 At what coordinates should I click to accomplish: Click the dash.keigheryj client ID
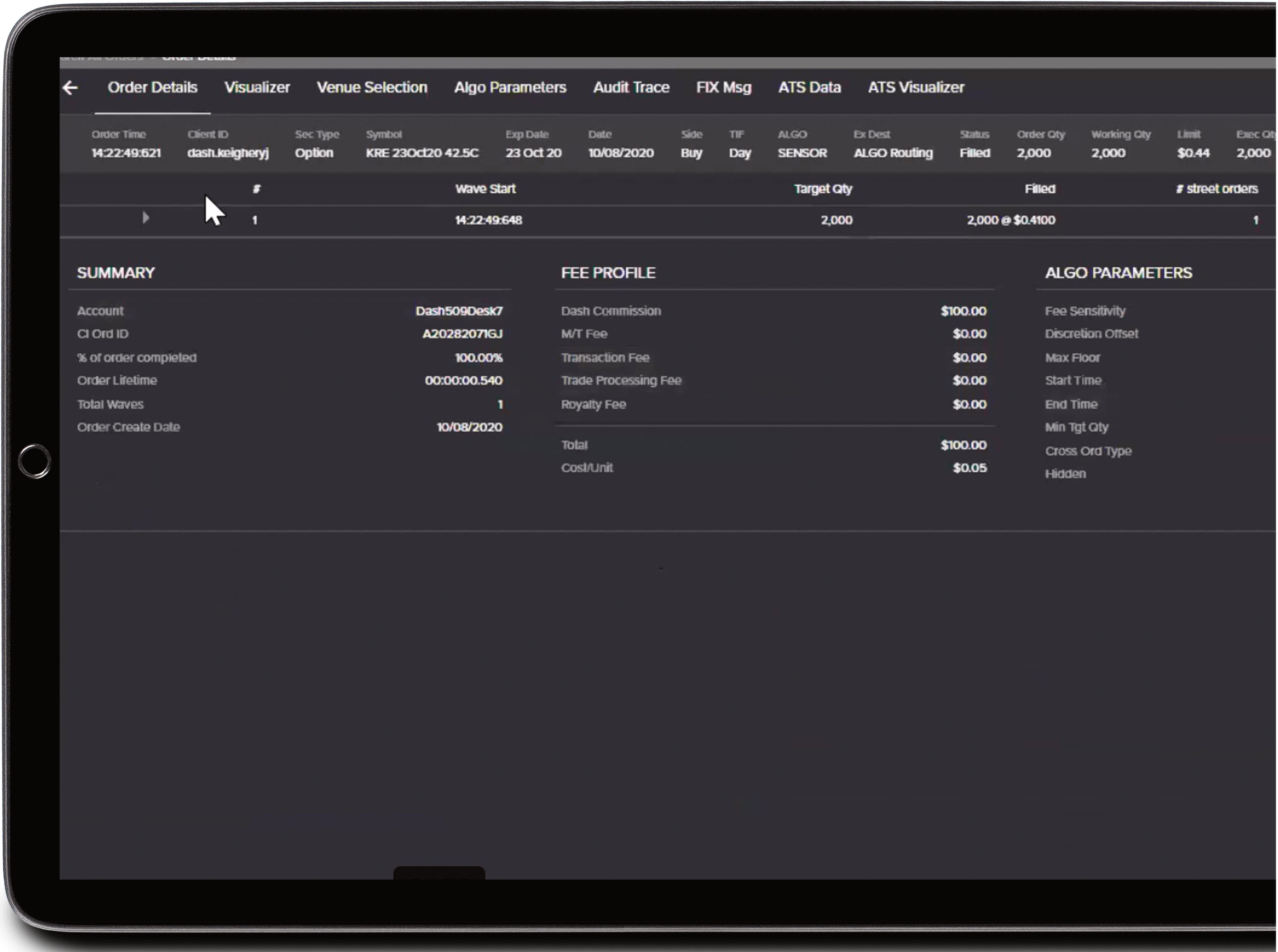227,153
